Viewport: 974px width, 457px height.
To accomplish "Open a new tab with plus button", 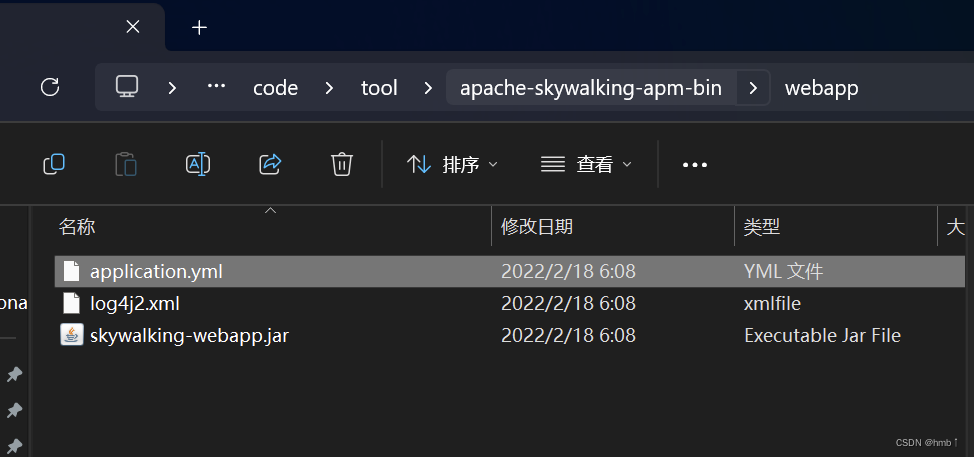I will point(199,27).
